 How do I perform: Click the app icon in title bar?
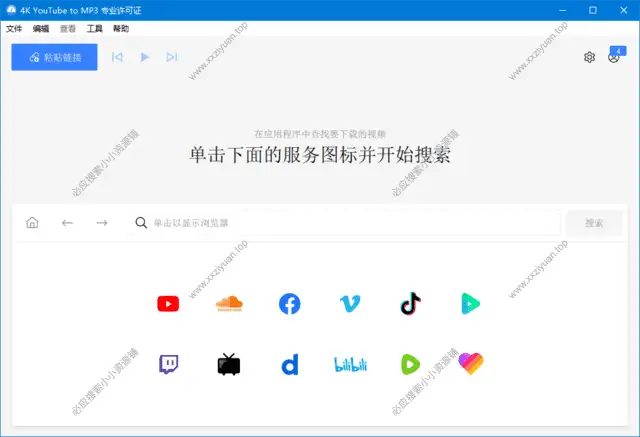(x=11, y=10)
